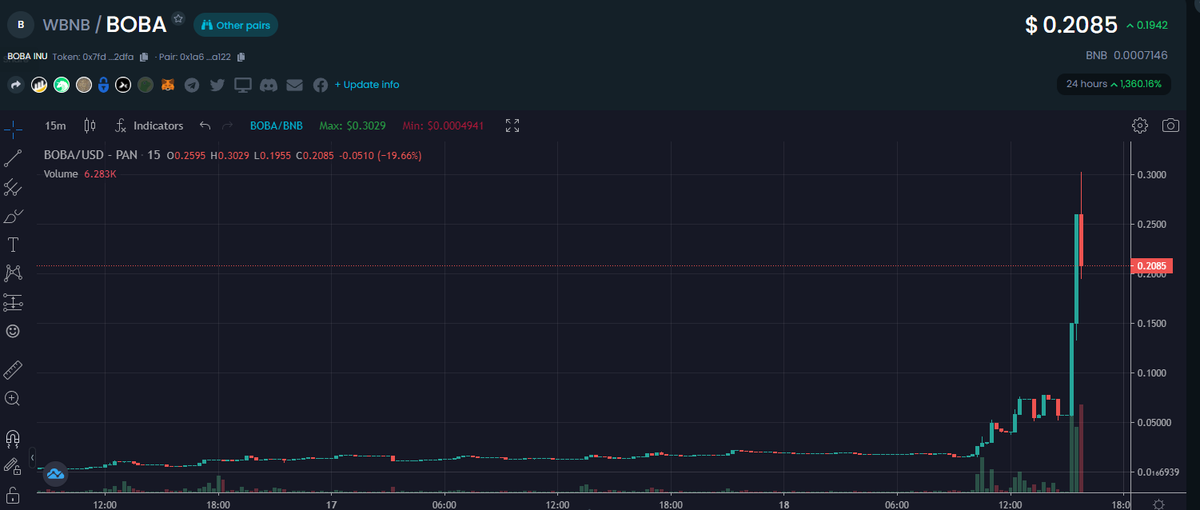Image resolution: width=1200 pixels, height=510 pixels.
Task: Toggle the magnet mode
Action: 13,438
